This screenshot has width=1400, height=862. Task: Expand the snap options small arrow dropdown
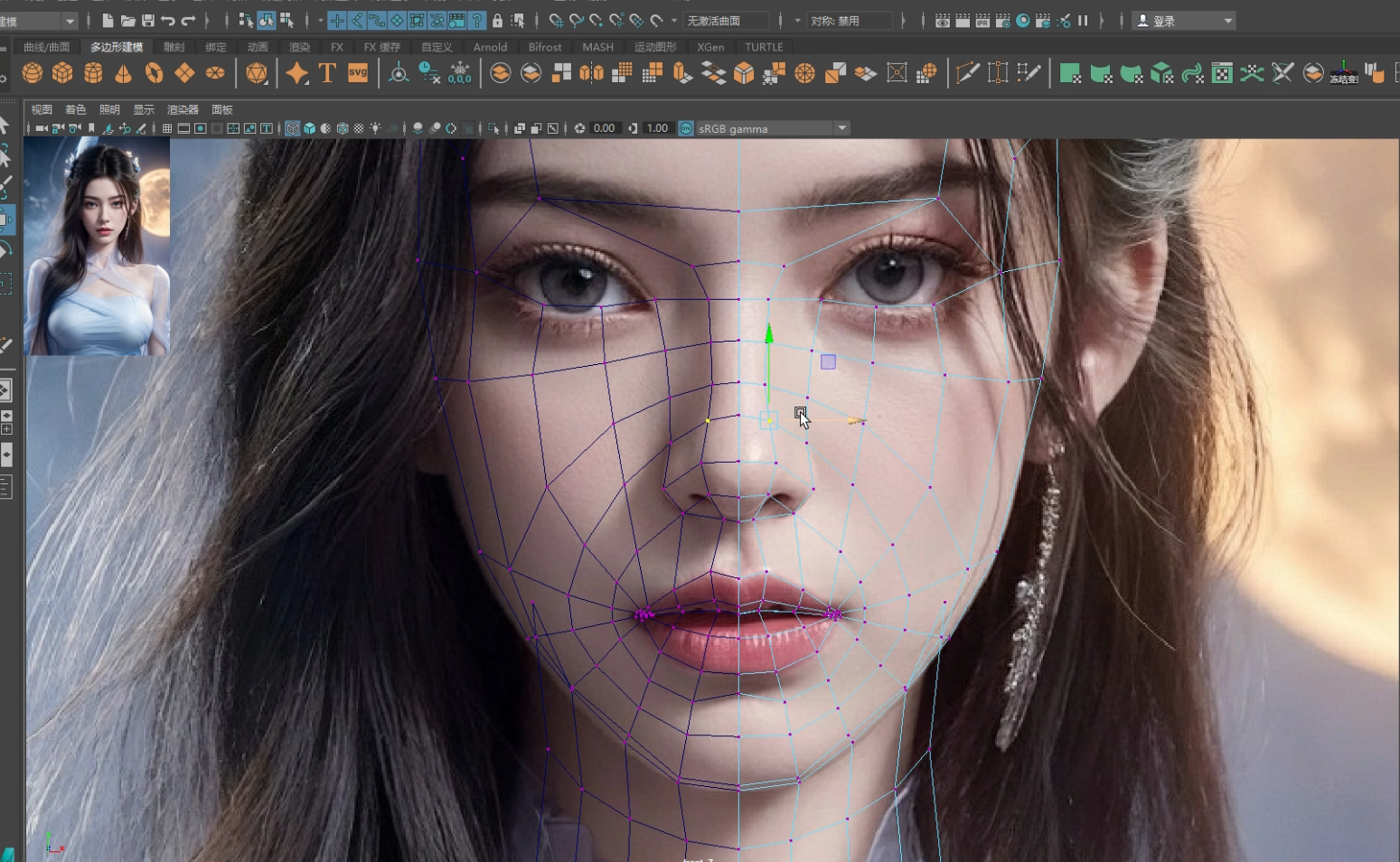(674, 20)
